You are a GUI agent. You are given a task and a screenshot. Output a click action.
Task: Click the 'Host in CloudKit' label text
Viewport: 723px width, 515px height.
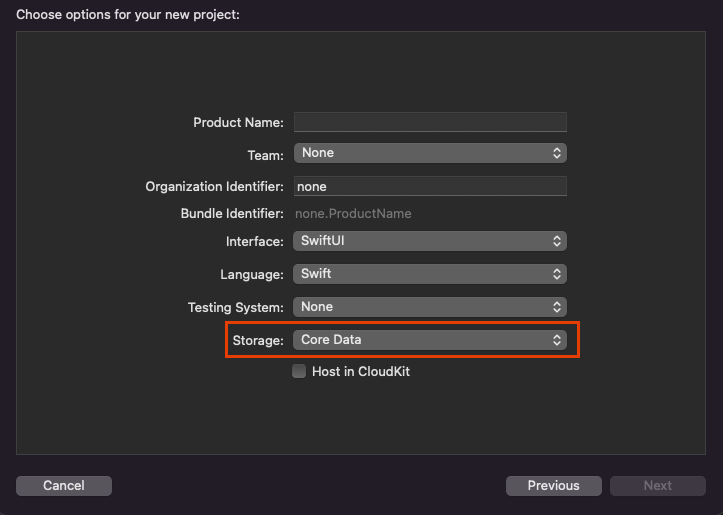[x=361, y=371]
